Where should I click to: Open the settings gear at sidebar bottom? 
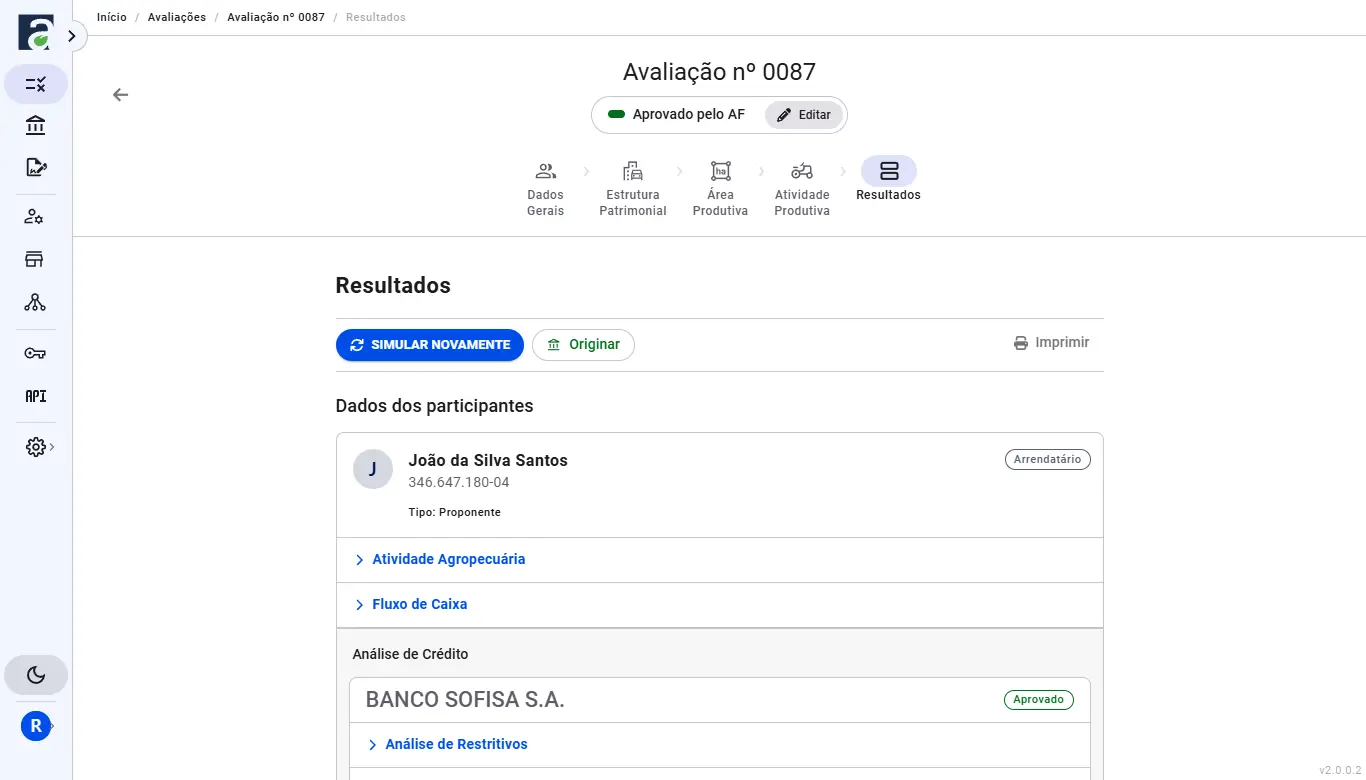[34, 447]
